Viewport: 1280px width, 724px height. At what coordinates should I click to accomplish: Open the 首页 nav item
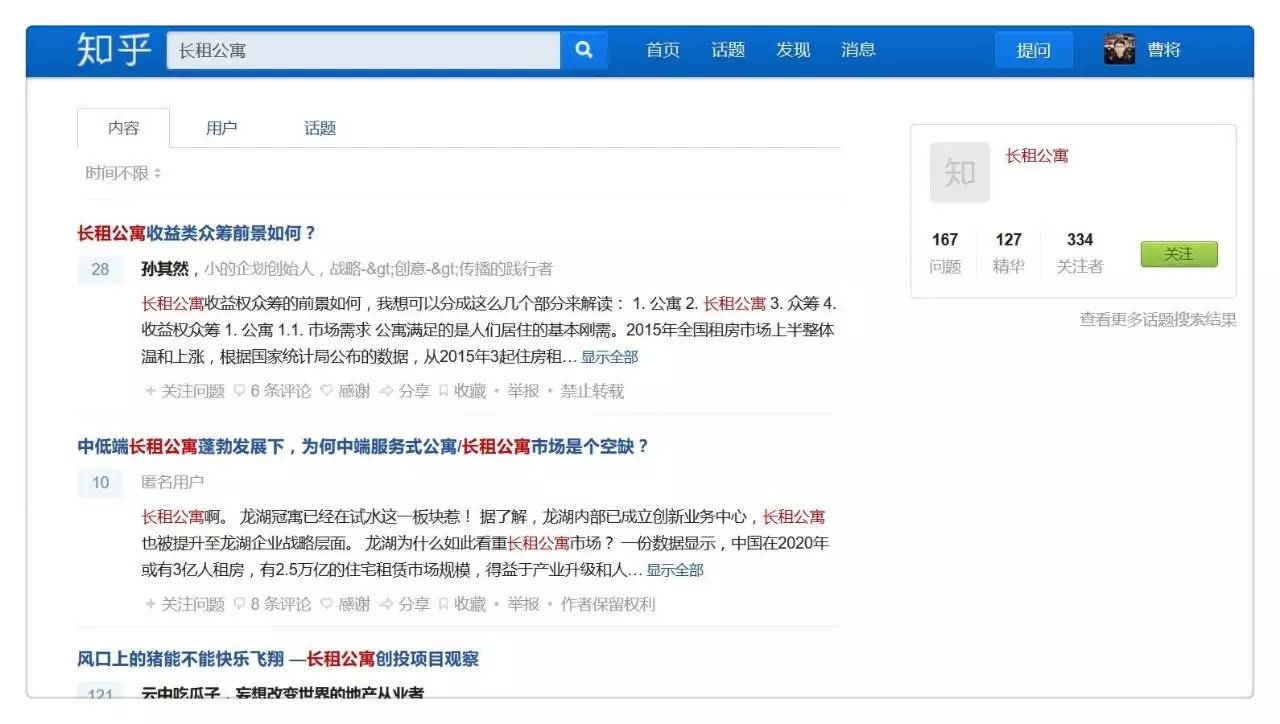[663, 50]
